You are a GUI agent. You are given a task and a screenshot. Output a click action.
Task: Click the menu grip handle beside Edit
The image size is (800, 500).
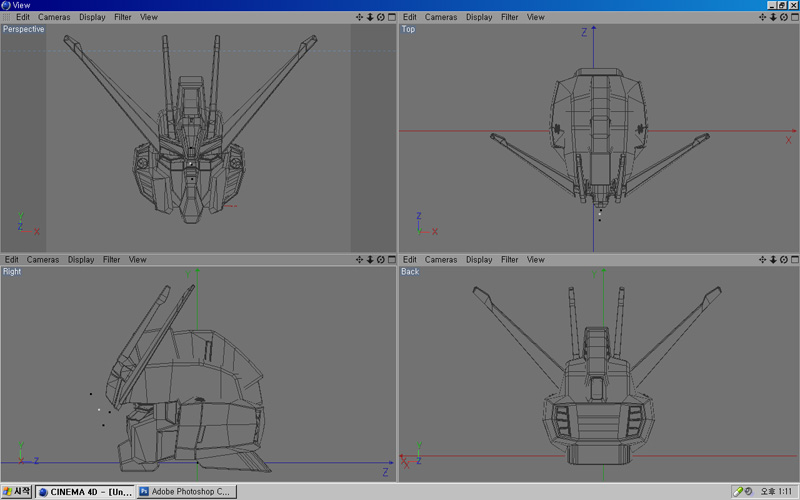(x=7, y=17)
